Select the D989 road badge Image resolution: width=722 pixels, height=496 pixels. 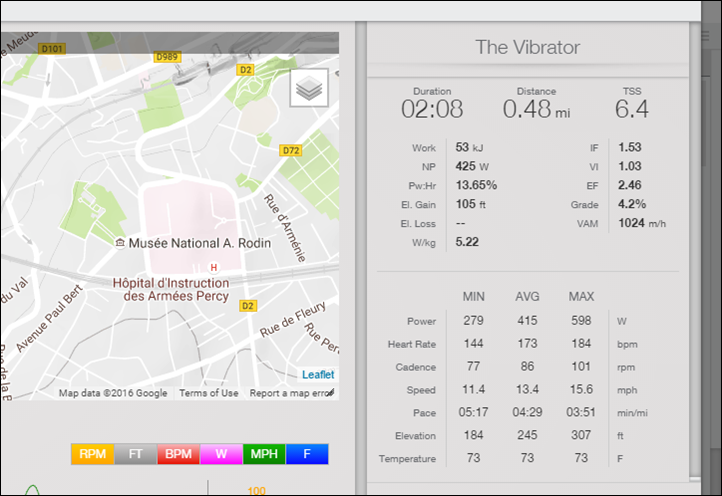tap(167, 58)
